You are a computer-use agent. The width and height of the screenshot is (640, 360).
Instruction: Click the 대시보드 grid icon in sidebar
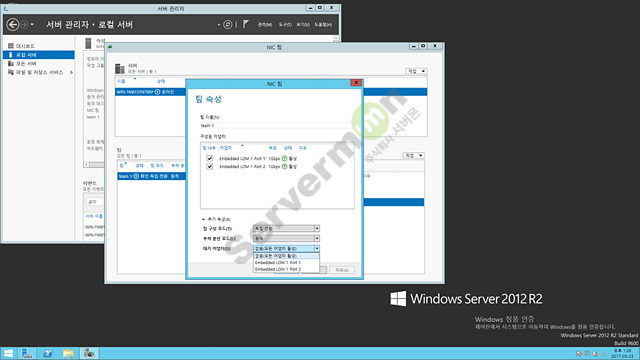click(x=11, y=46)
